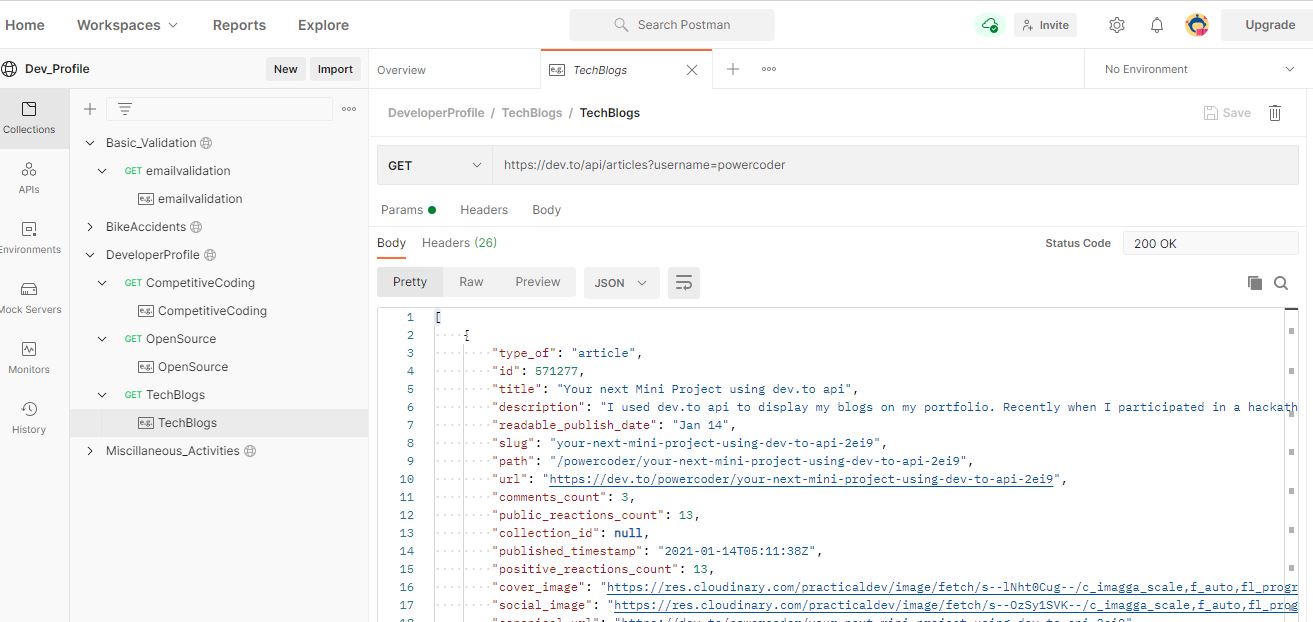Click the Invite button
This screenshot has width=1313, height=622.
1045,25
